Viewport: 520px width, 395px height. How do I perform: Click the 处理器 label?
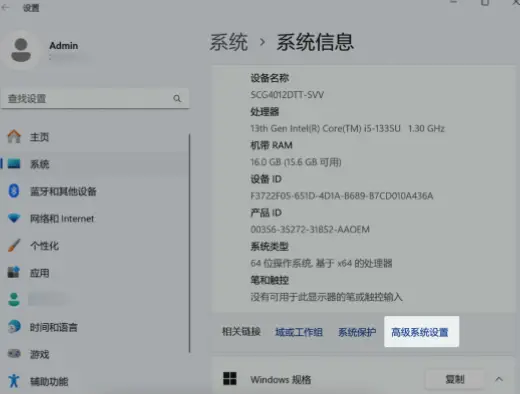pos(265,112)
